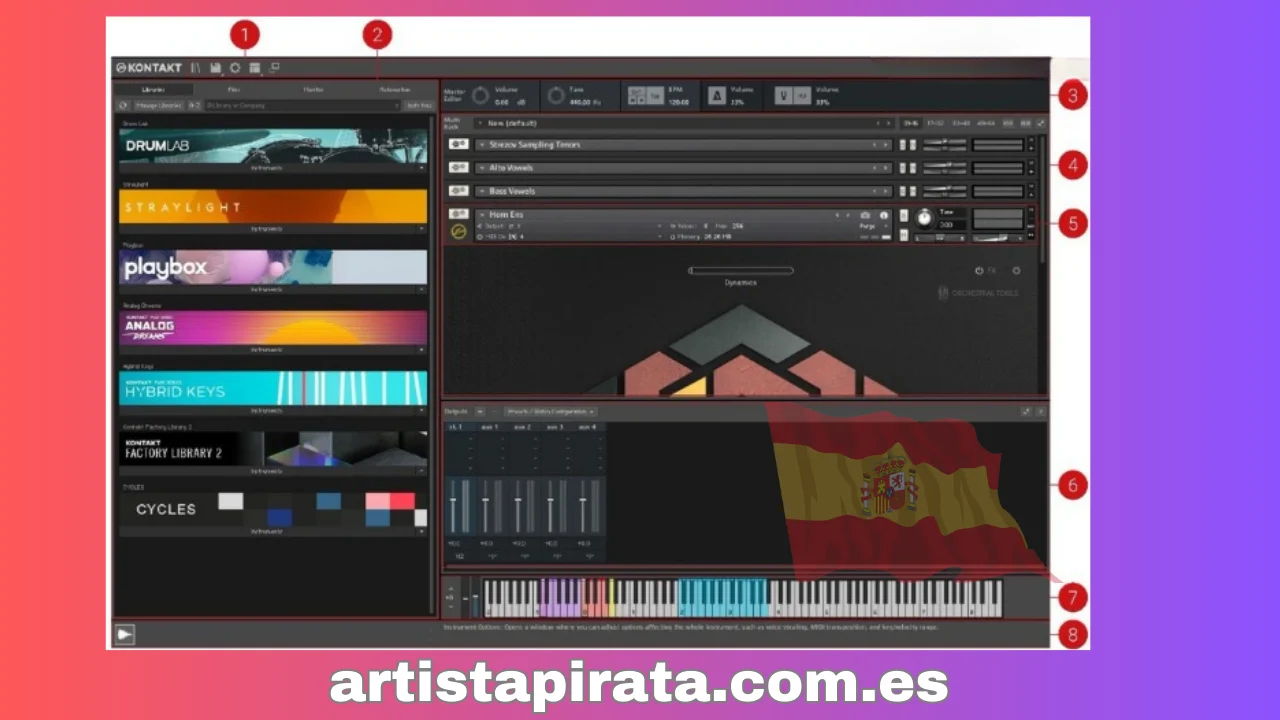Click the info icon in Horn Ens header
The image size is (1280, 720).
pos(884,215)
